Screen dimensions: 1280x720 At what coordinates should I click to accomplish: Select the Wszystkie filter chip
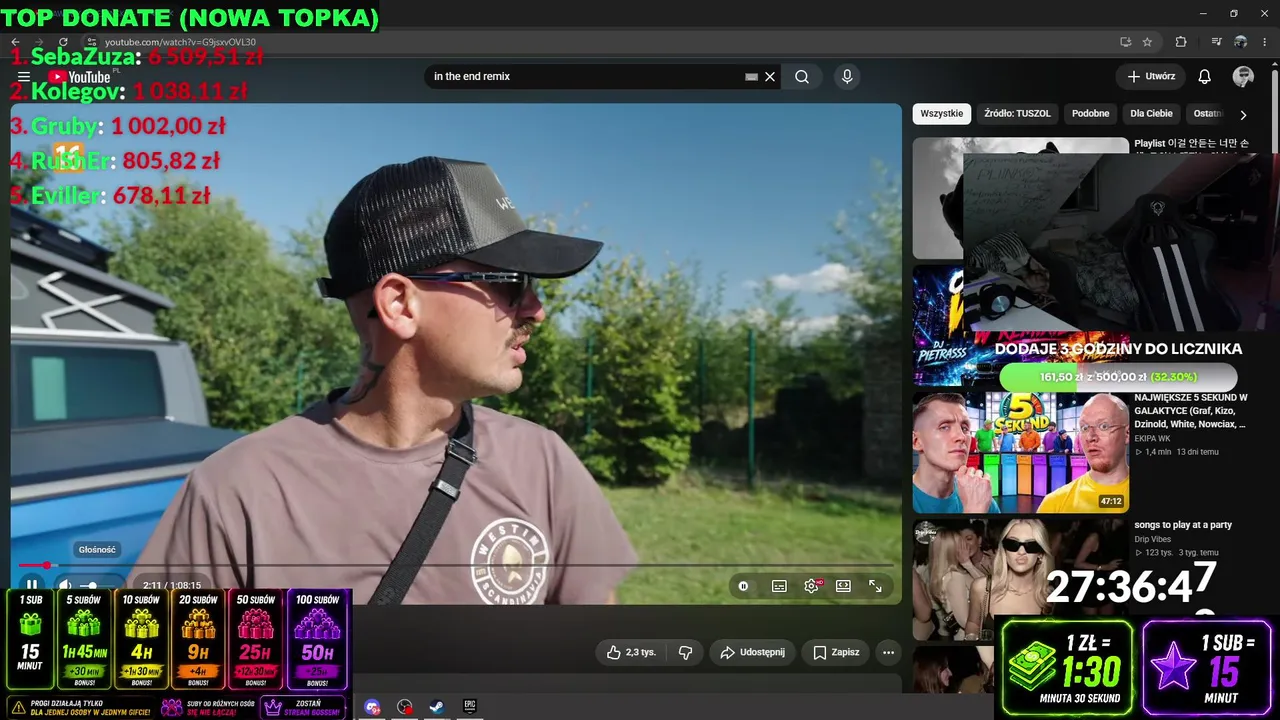941,113
